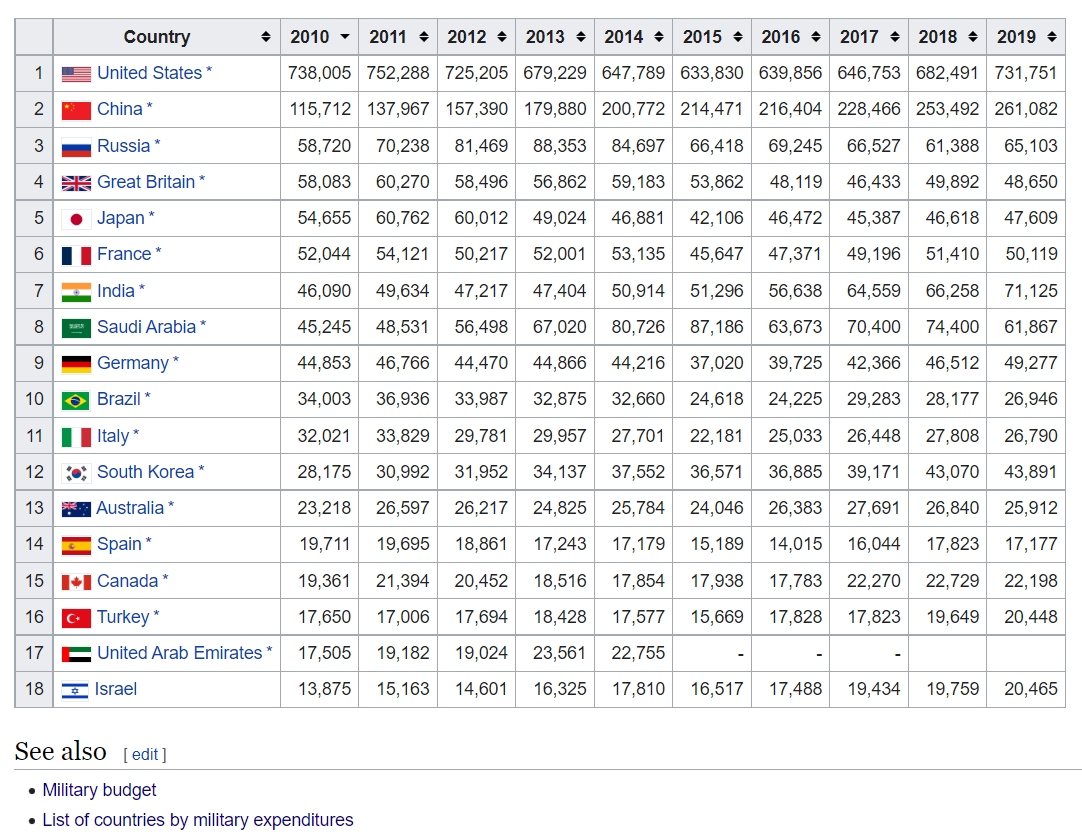Select India 2019 value 71,125
The height and width of the screenshot is (834, 1082).
1031,290
